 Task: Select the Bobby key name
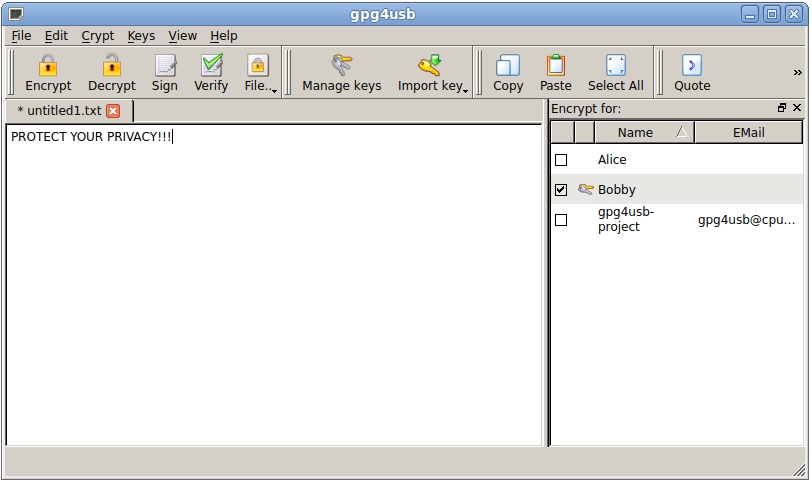click(616, 190)
